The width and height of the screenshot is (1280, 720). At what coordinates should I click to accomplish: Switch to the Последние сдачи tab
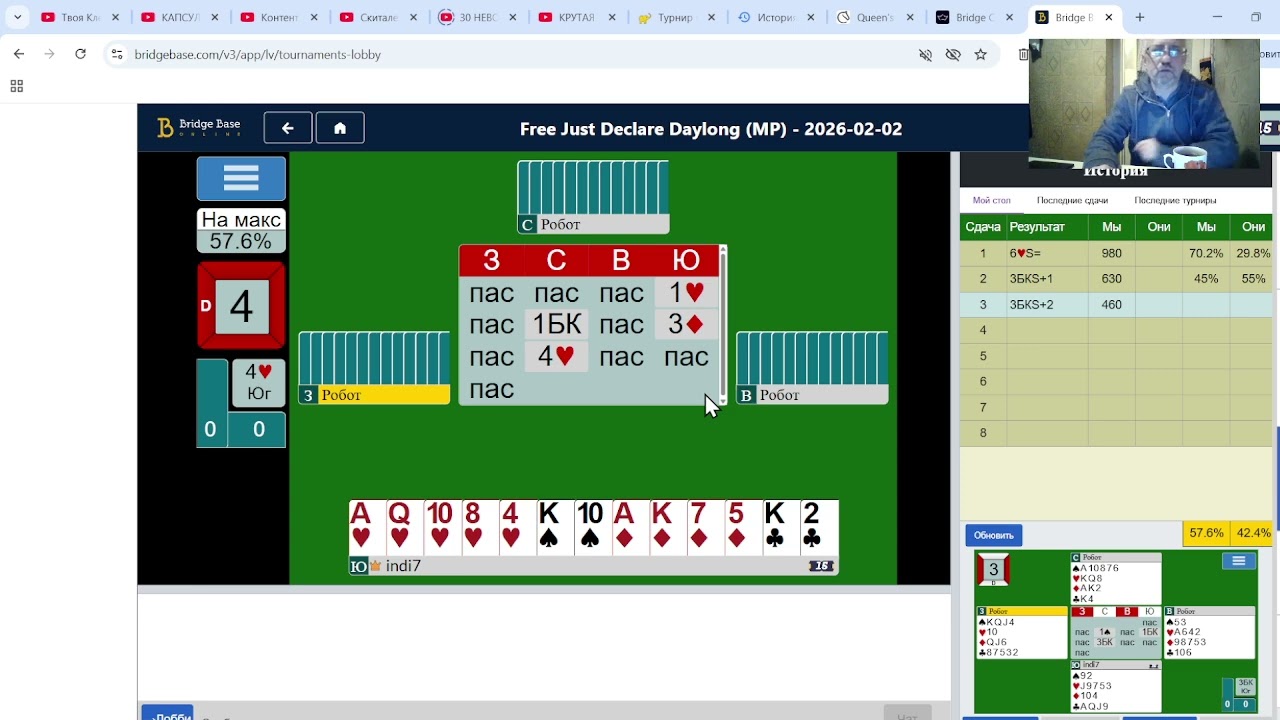point(1072,200)
